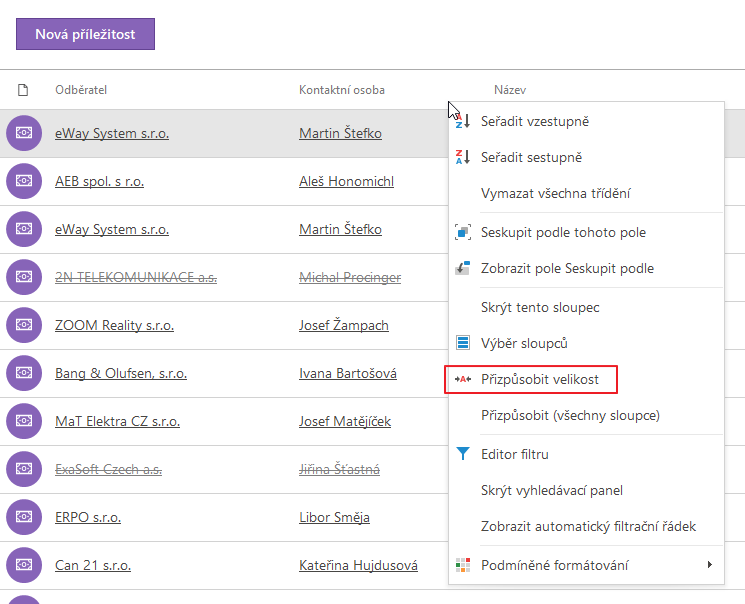Click the blue funnel Editor filtru icon

click(x=463, y=454)
